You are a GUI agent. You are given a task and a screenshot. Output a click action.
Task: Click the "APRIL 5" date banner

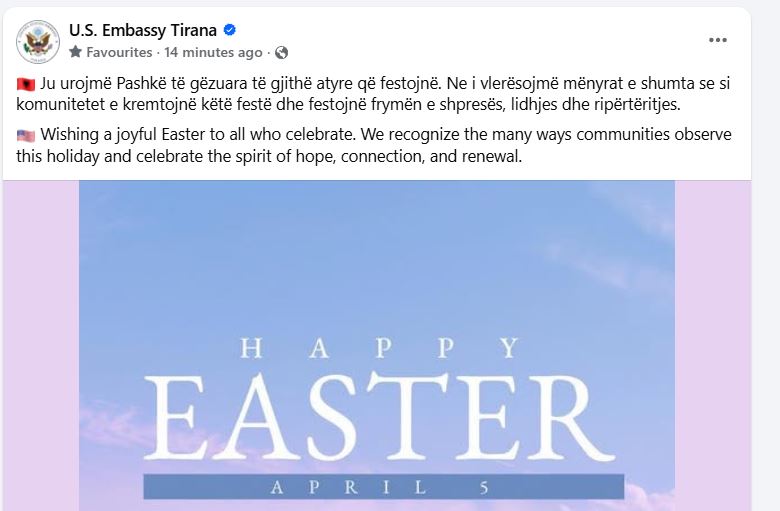tap(376, 487)
